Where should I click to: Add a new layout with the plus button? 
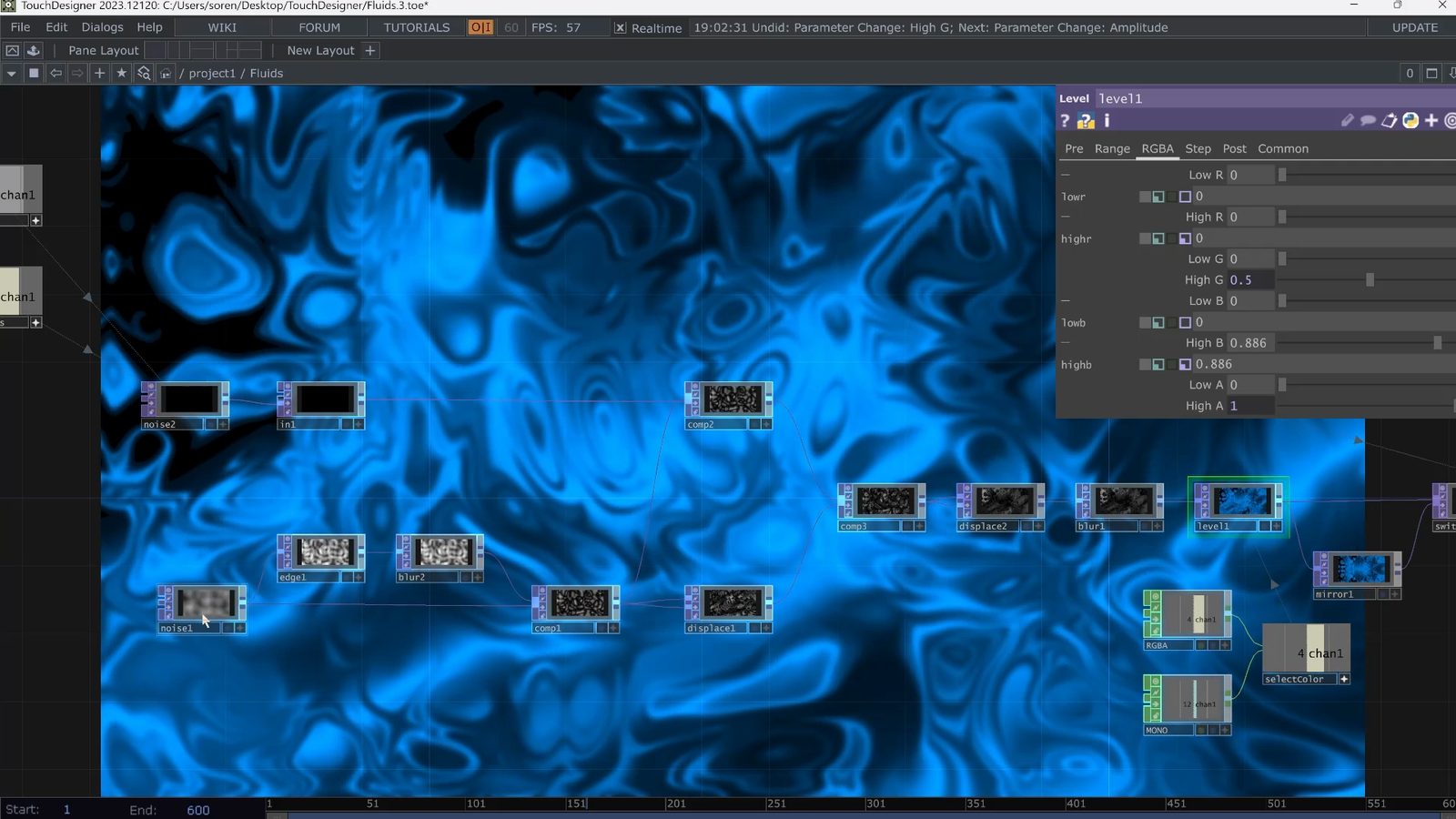coord(370,50)
